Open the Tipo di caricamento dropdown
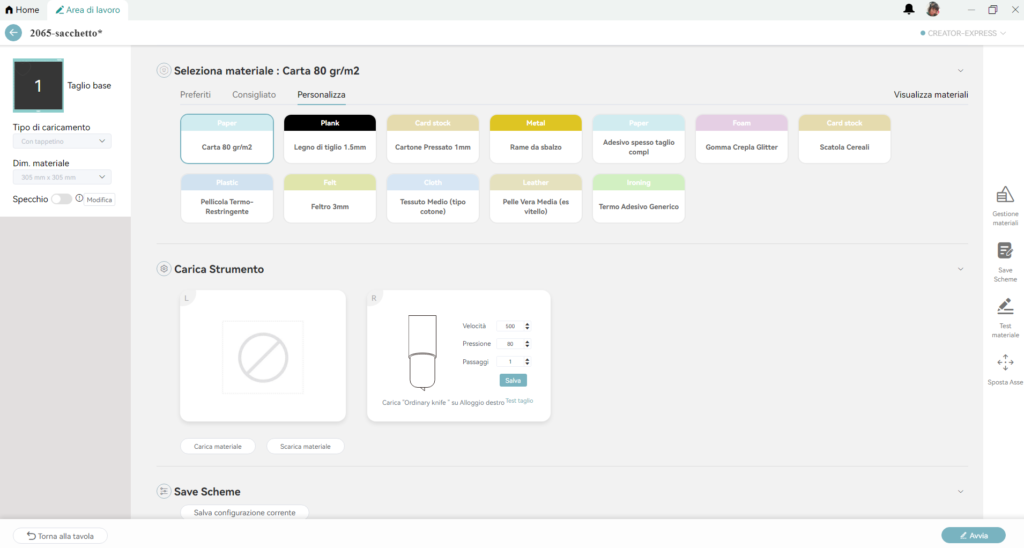 (x=61, y=142)
